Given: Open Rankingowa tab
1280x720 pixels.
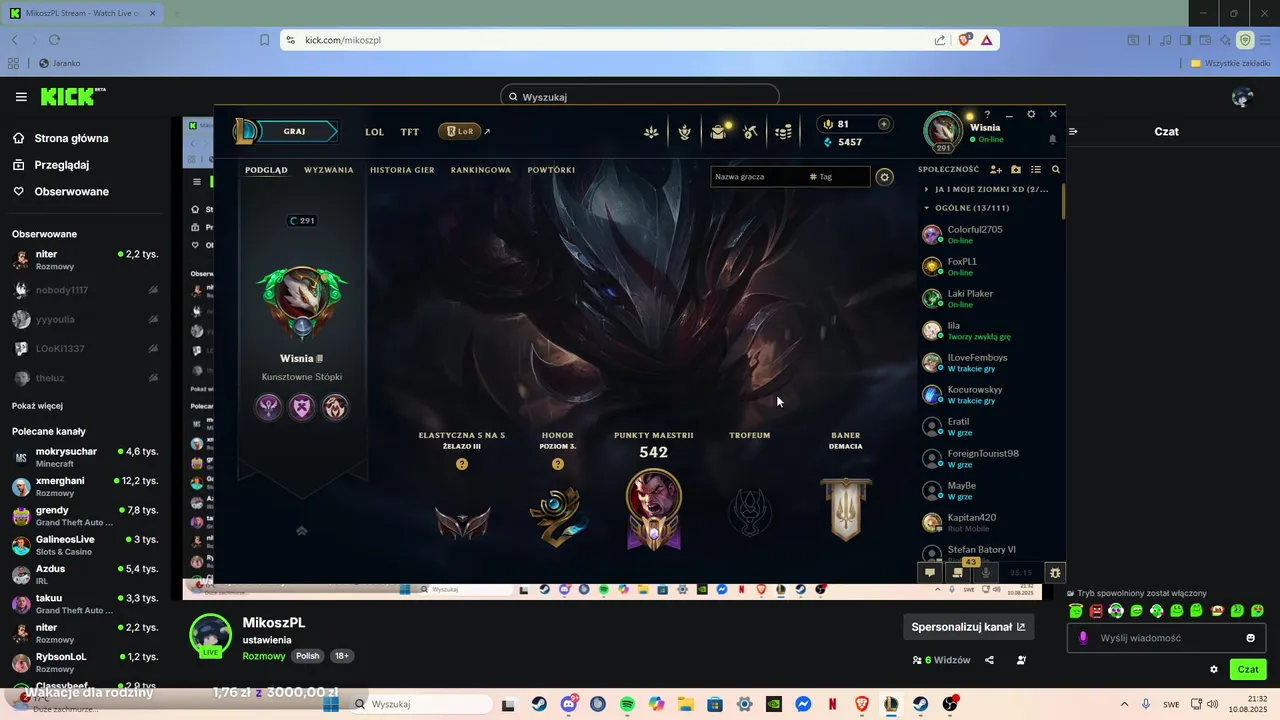Looking at the screenshot, I should (481, 170).
